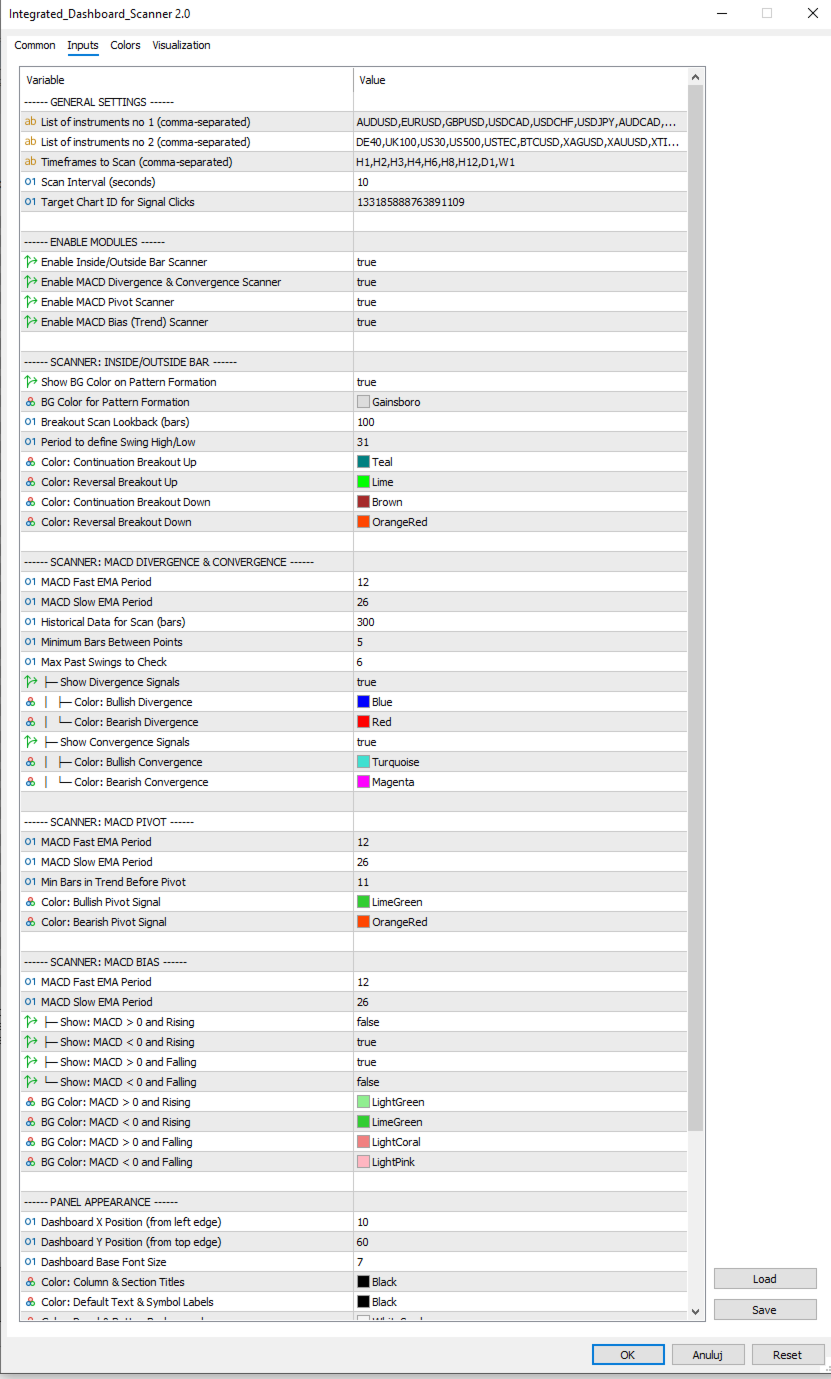Click the Blue Bullish Divergence color swatch
The width and height of the screenshot is (831, 1379).
tap(364, 702)
